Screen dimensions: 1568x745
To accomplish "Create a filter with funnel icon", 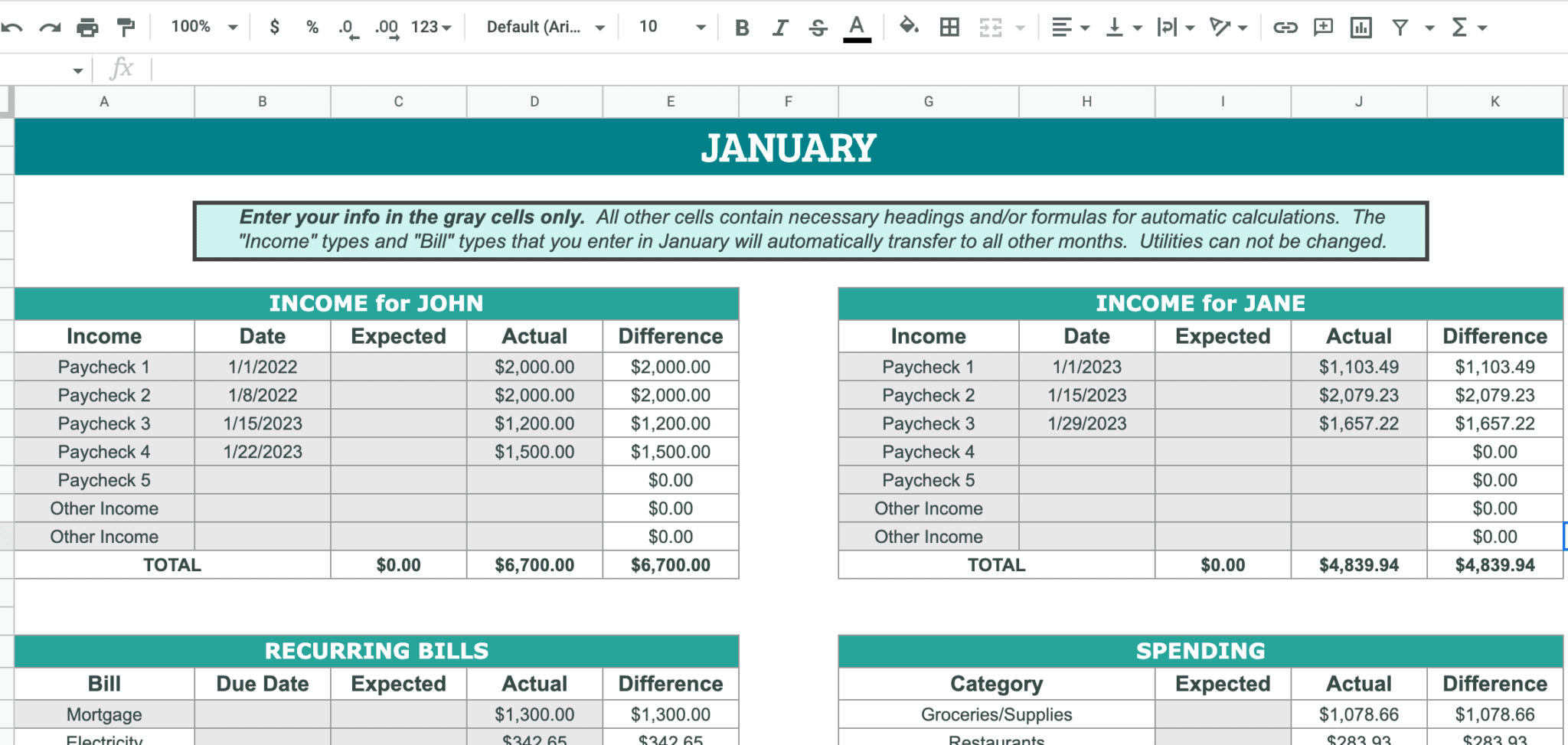I will (1400, 28).
